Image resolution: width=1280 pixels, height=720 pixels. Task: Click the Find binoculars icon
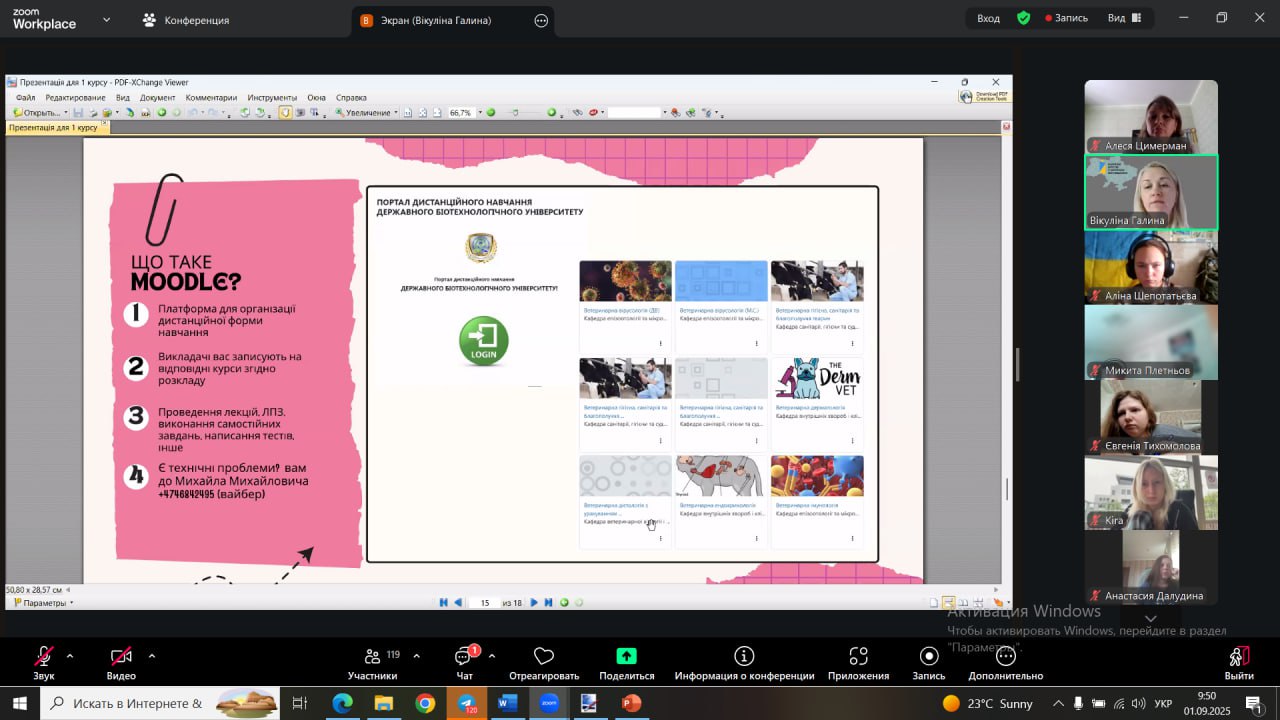pyautogui.click(x=577, y=113)
